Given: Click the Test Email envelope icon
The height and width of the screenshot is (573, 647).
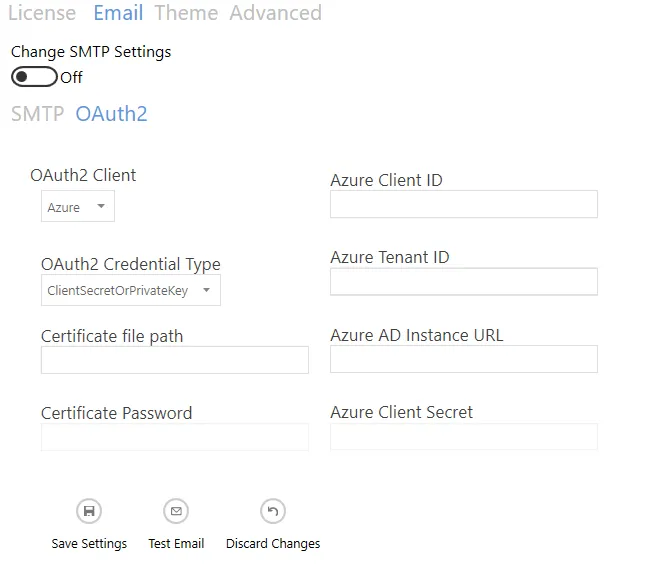Looking at the screenshot, I should click(x=176, y=511).
